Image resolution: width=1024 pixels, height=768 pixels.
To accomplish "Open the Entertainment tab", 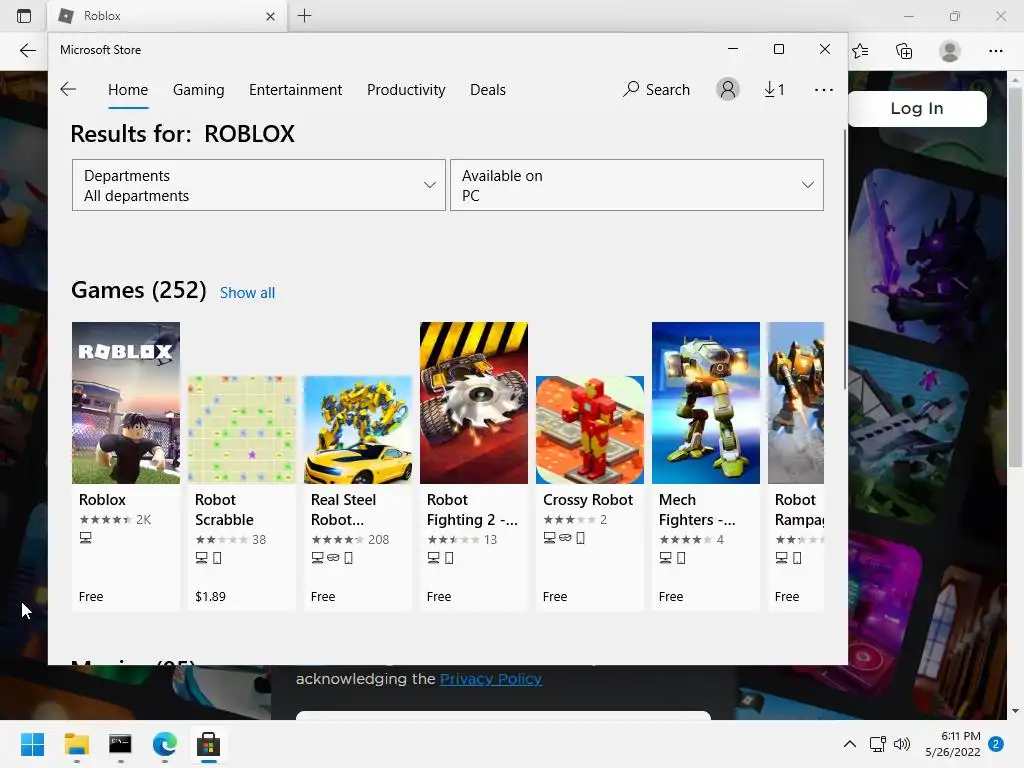I will click(295, 89).
